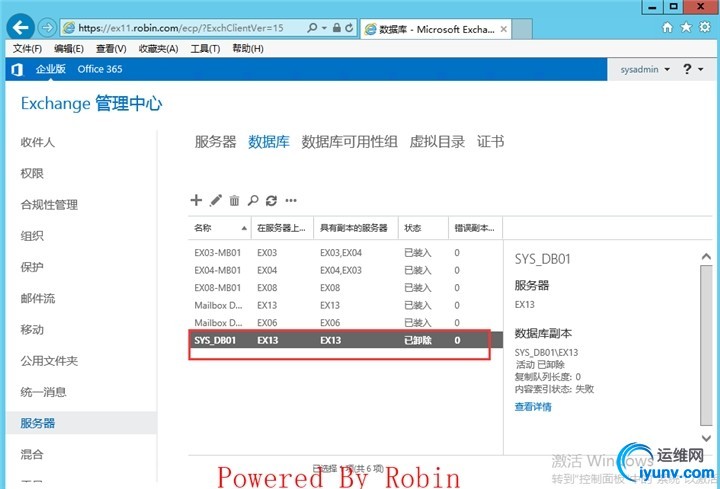Open the 编辑(E) menu
Image resolution: width=720 pixels, height=489 pixels.
pyautogui.click(x=69, y=49)
